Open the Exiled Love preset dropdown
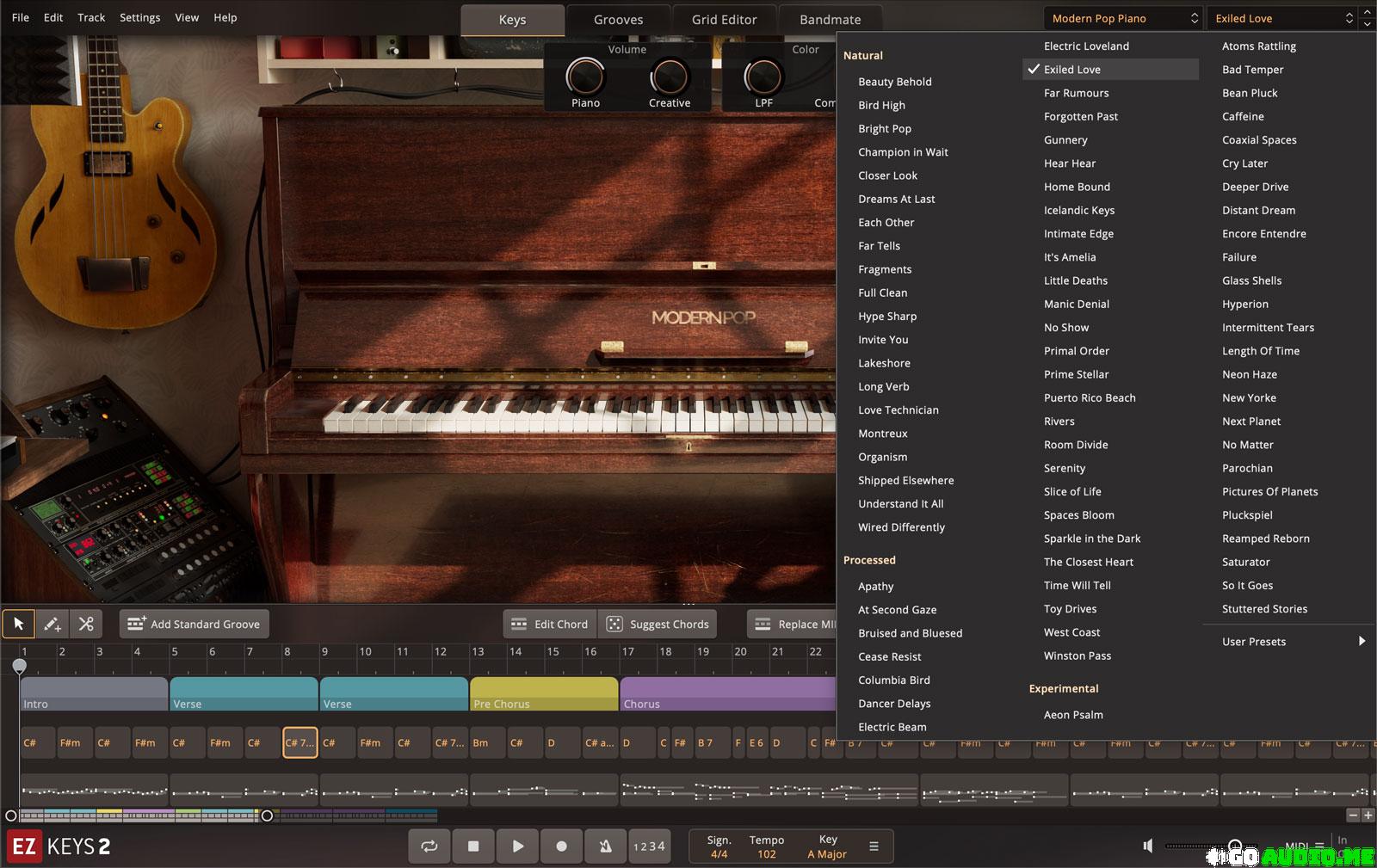The image size is (1377, 868). [1281, 18]
